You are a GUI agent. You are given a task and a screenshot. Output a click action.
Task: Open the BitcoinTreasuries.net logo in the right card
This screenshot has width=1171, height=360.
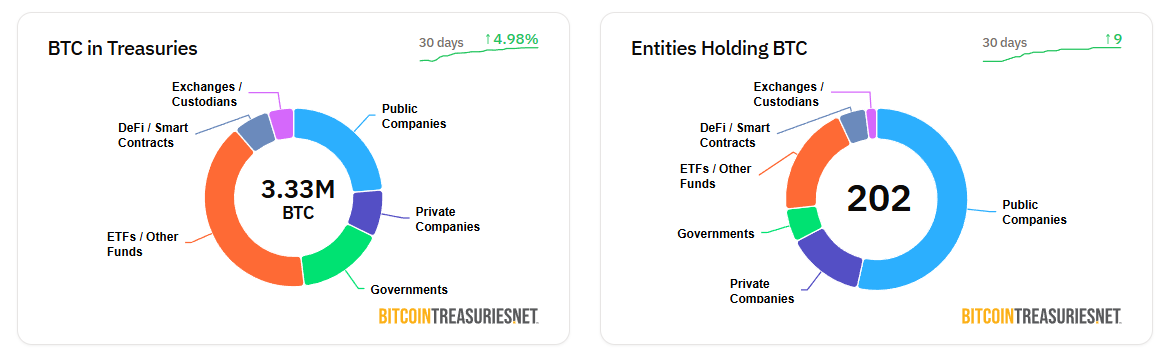[x=1041, y=316]
